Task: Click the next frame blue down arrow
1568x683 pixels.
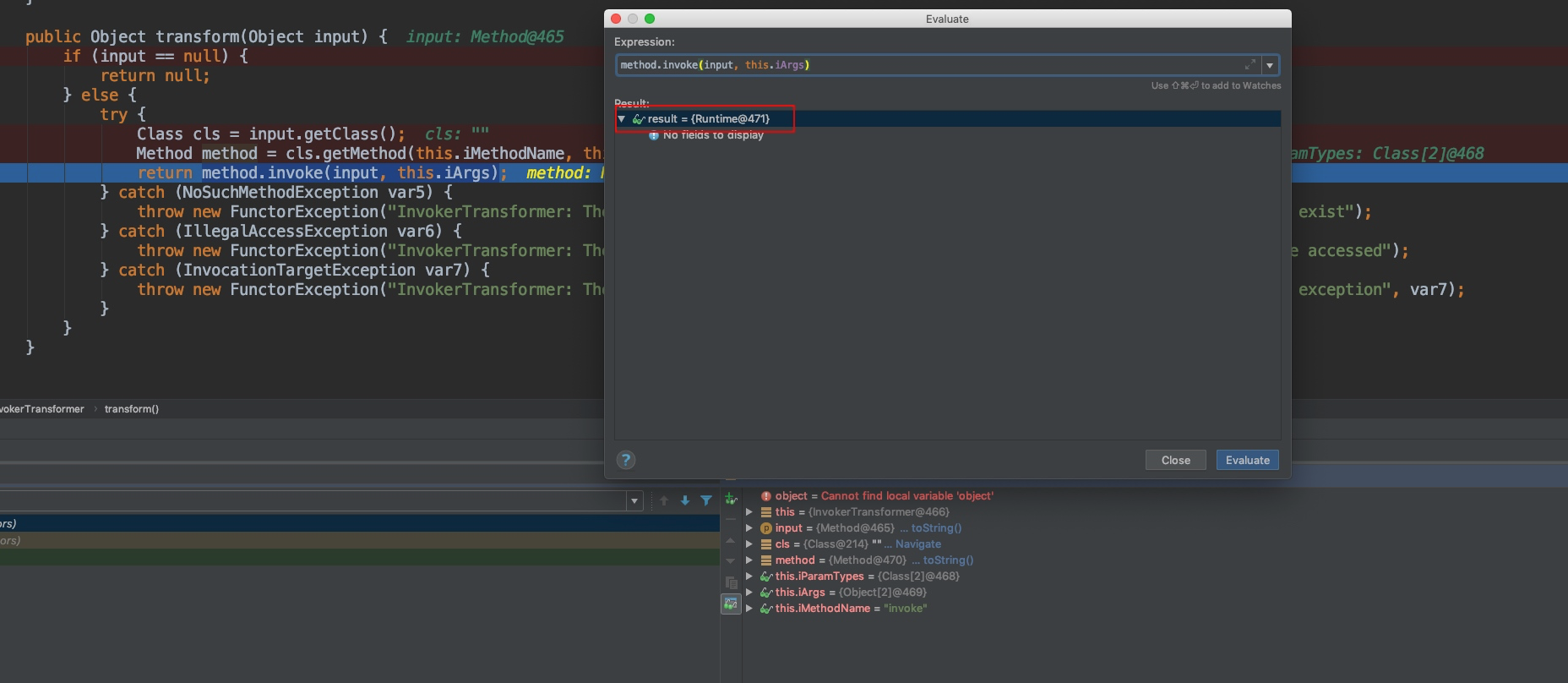Action: 685,500
